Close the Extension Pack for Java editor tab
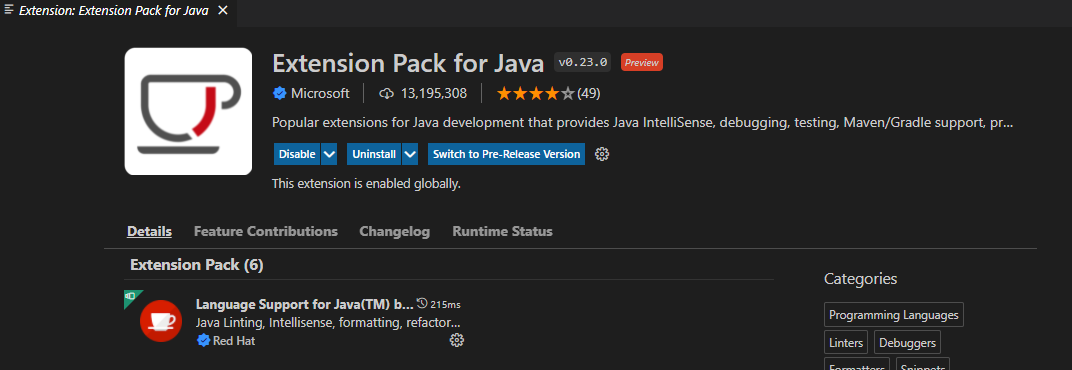The image size is (1072, 370). pyautogui.click(x=223, y=11)
